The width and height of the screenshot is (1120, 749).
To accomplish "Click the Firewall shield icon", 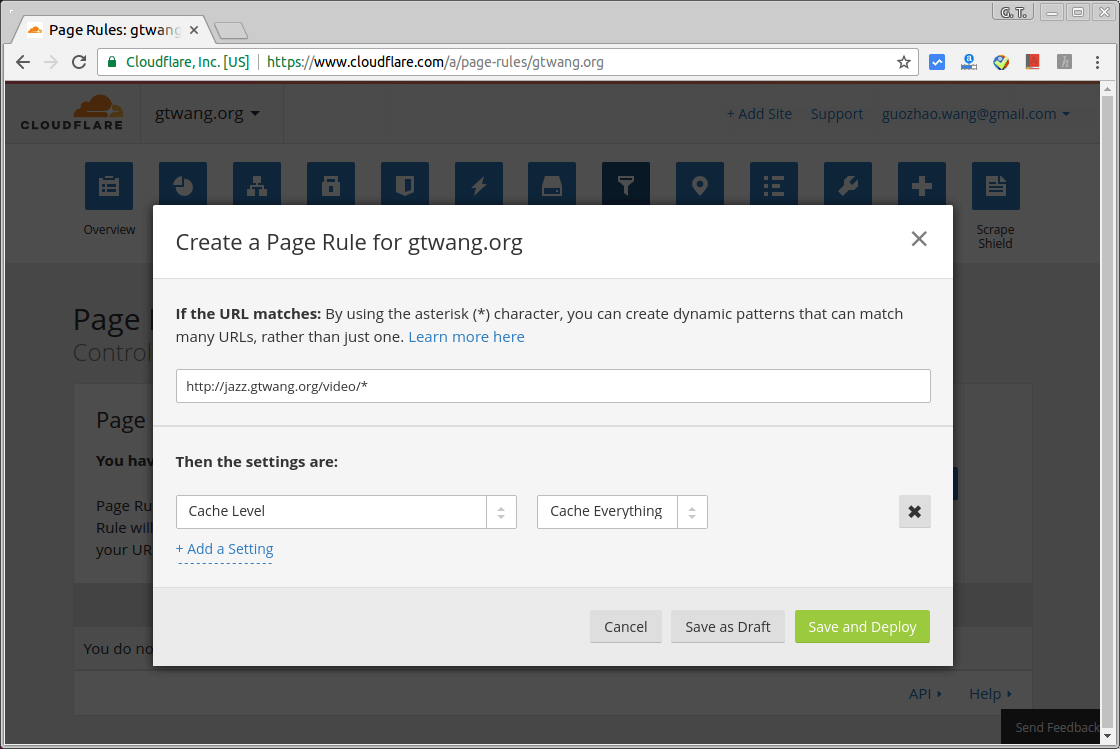I will (404, 183).
